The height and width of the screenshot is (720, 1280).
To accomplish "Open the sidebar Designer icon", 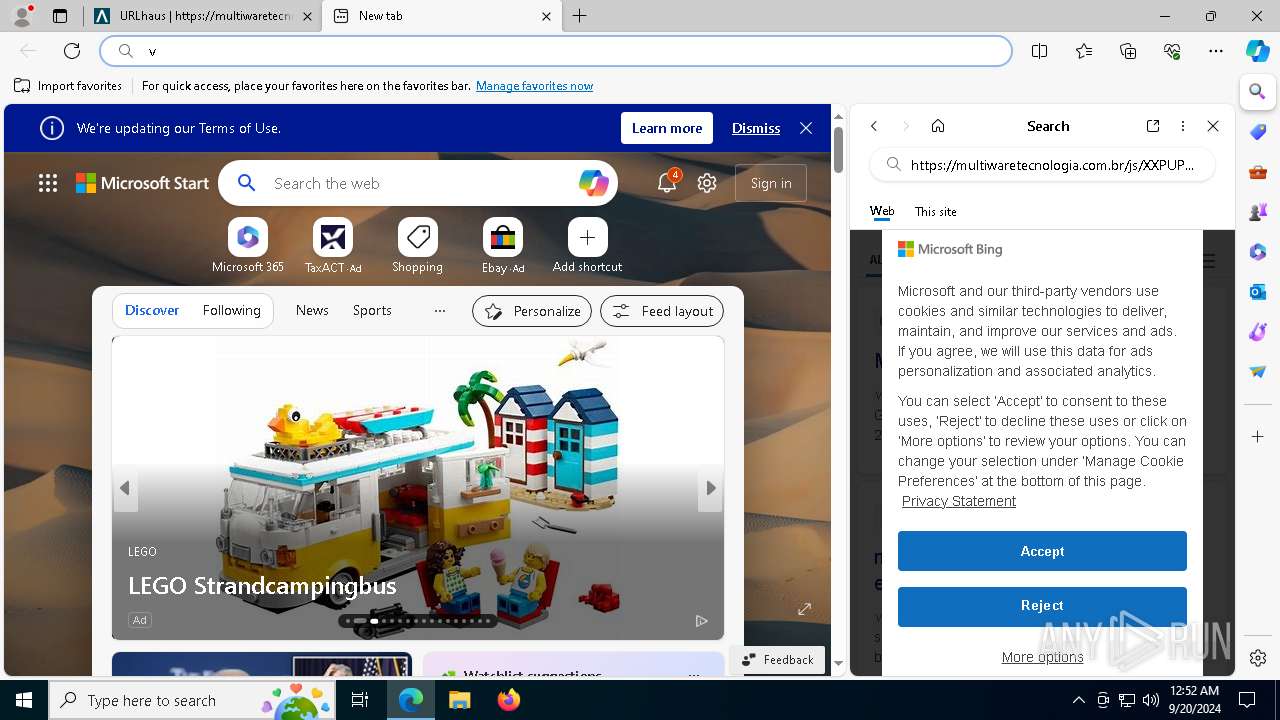I will pos(1258,332).
